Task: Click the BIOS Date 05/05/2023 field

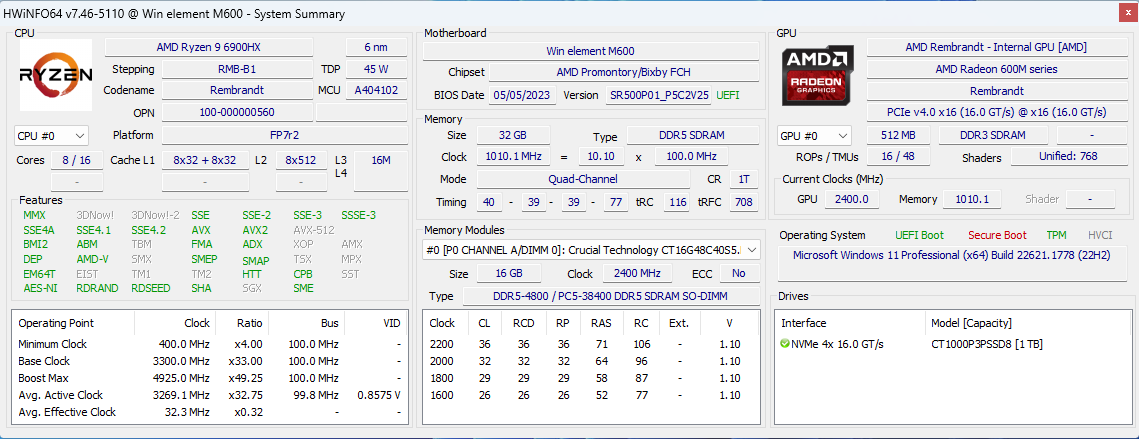Action: pyautogui.click(x=523, y=95)
